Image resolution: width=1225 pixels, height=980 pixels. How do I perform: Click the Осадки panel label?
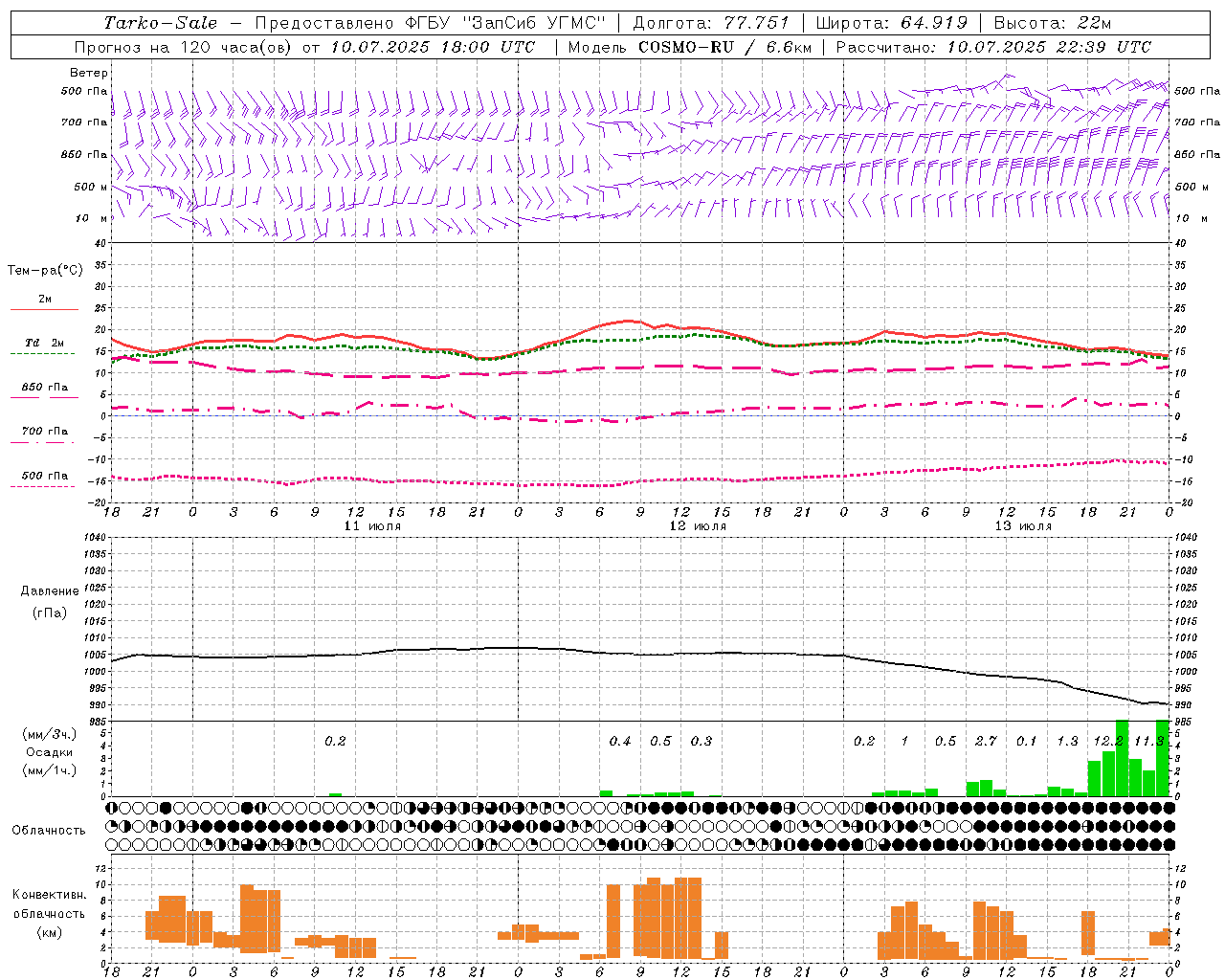click(49, 752)
